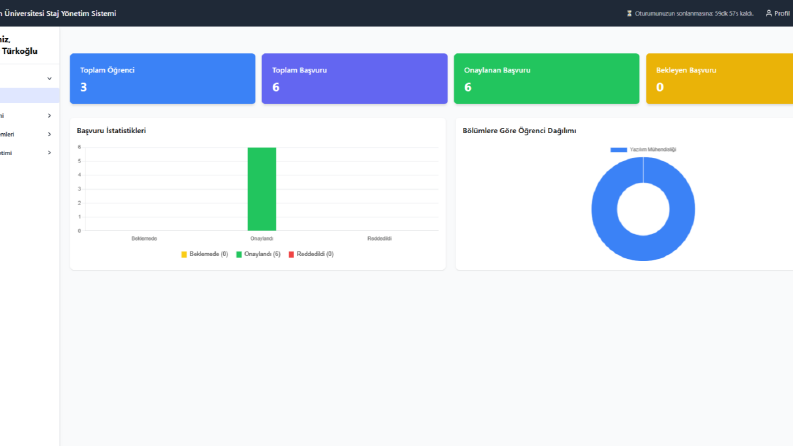Toggle the 'Beklemede (0)' legend entry

(x=204, y=254)
